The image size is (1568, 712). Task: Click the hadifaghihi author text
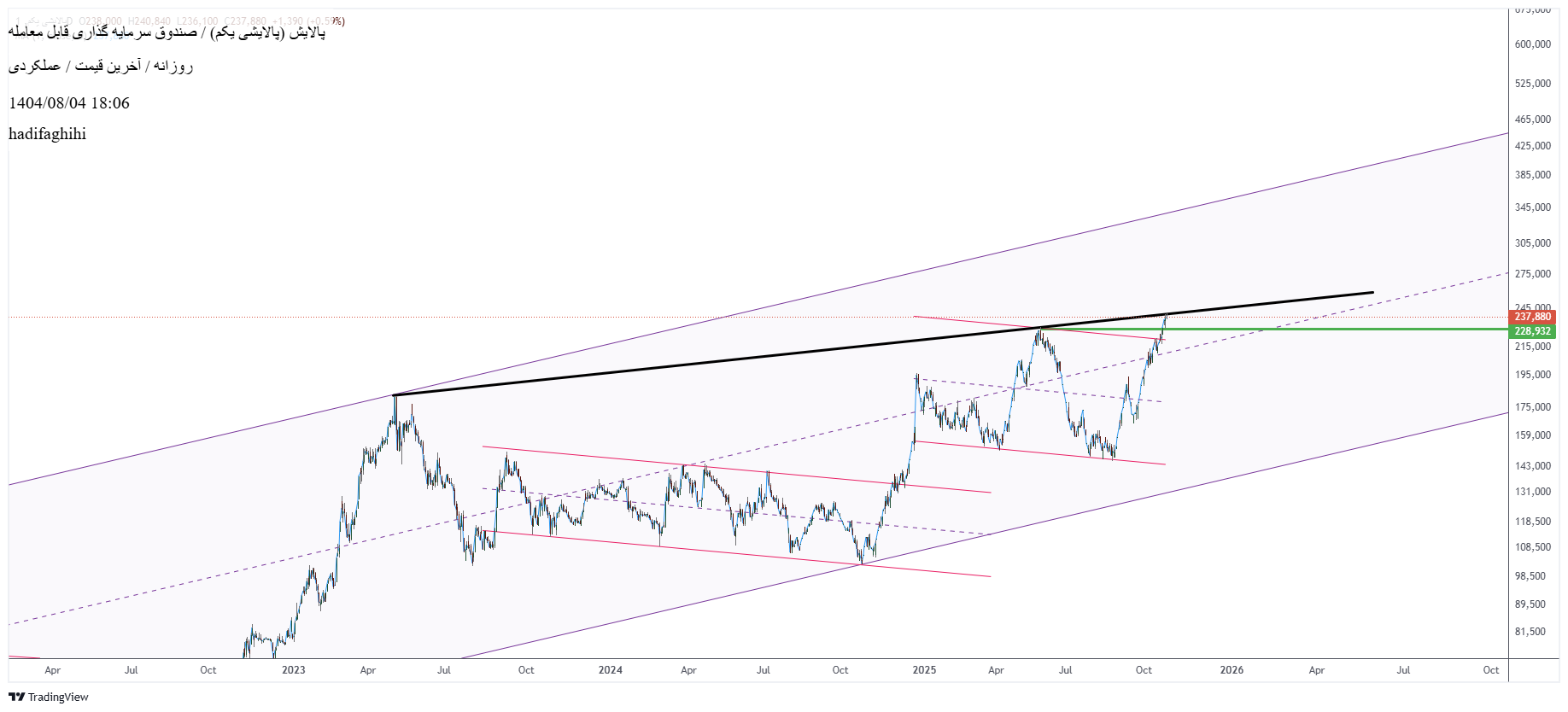[x=47, y=134]
